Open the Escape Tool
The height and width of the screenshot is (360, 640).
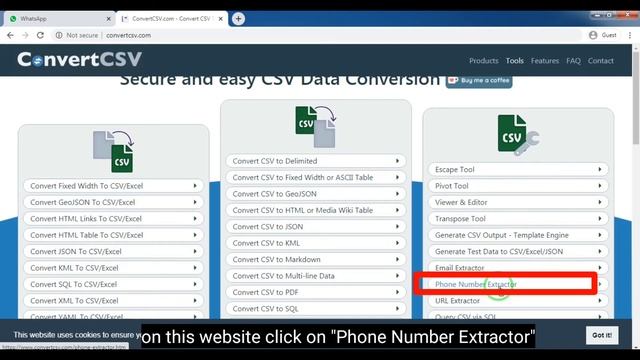click(518, 169)
